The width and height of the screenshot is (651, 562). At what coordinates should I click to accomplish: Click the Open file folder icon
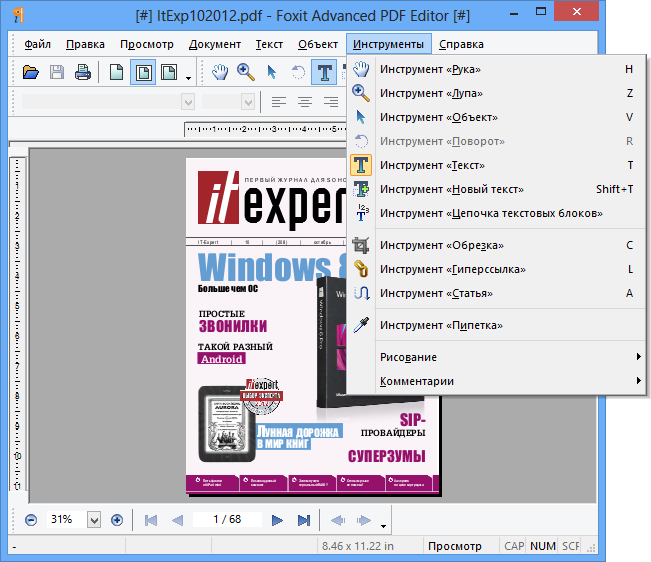(31, 72)
